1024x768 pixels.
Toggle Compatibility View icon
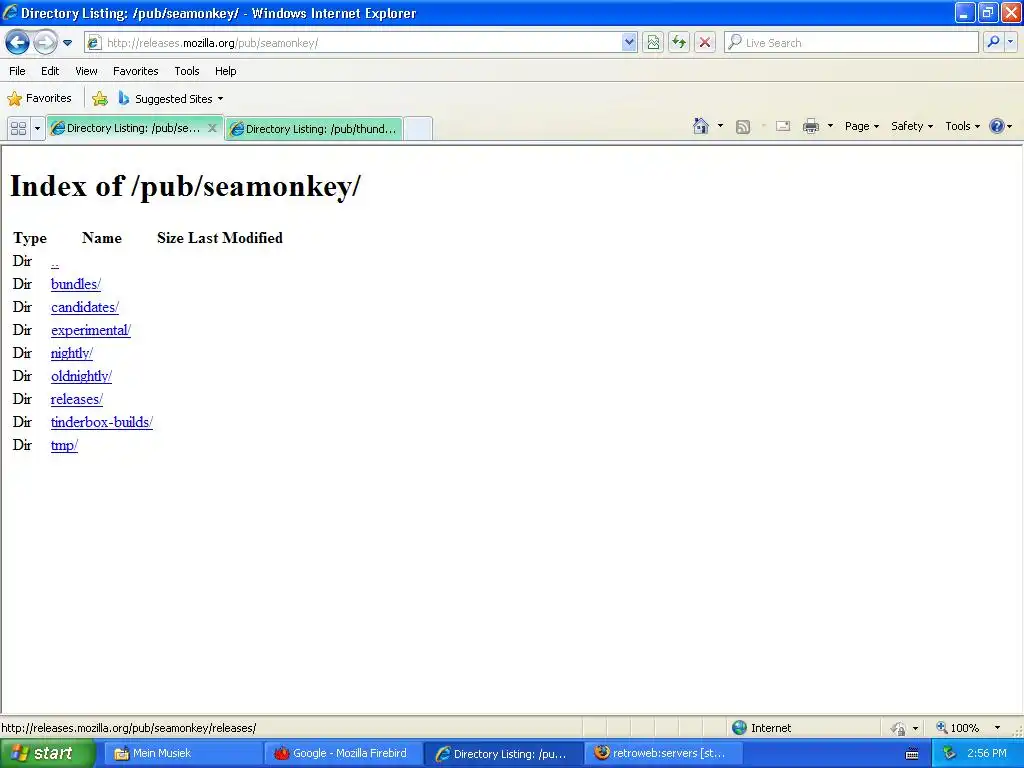[x=653, y=43]
